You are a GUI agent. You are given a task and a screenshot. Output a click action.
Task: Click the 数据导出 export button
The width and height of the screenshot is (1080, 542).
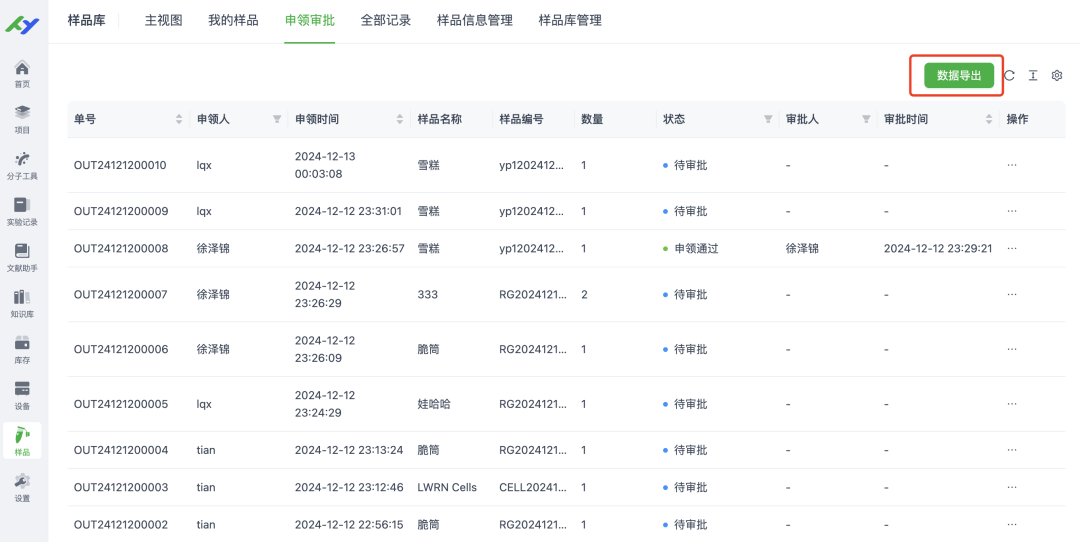pyautogui.click(x=959, y=76)
